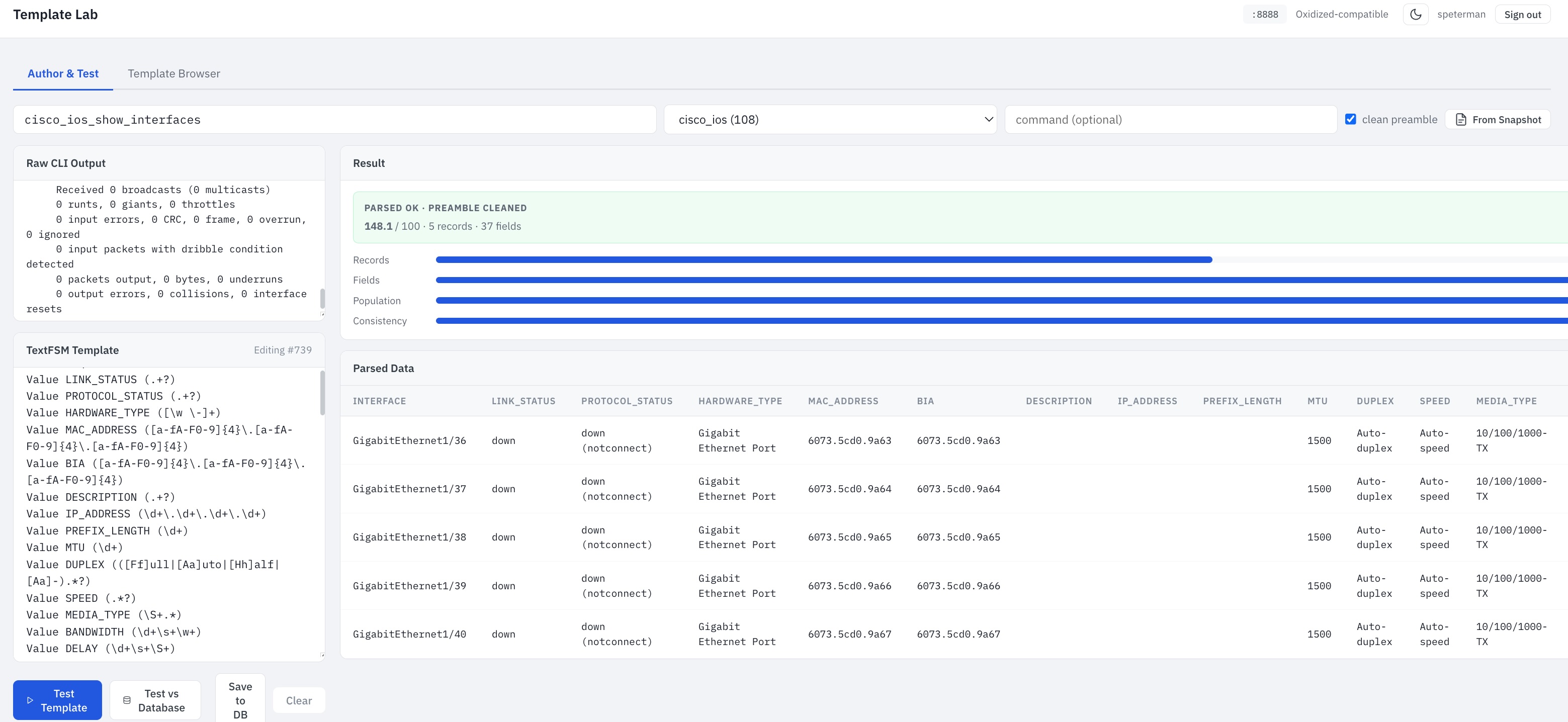The height and width of the screenshot is (722, 1568).
Task: Click BIA value 6073.5cd0.9a67
Action: (959, 635)
